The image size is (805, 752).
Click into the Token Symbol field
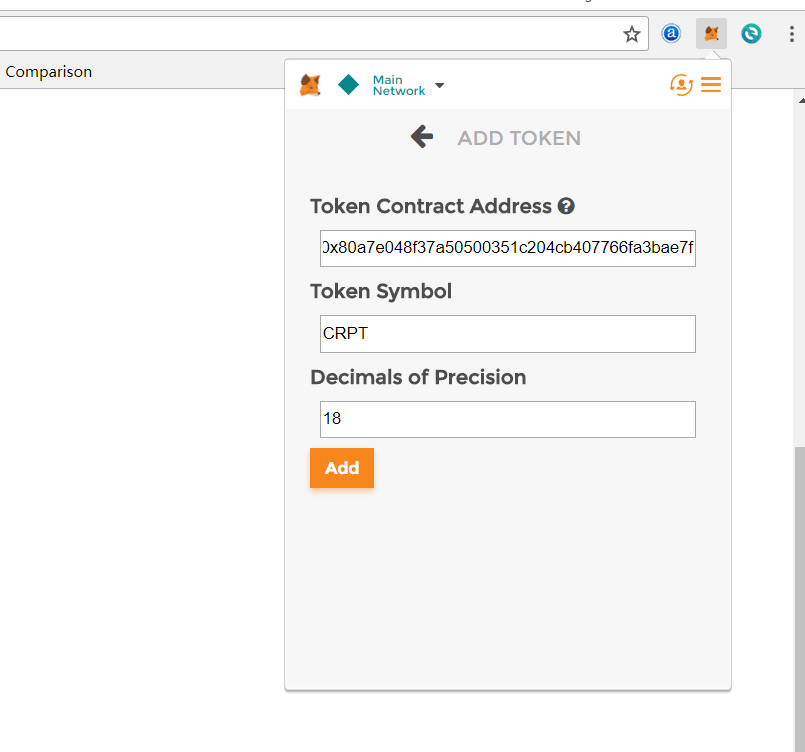[507, 334]
